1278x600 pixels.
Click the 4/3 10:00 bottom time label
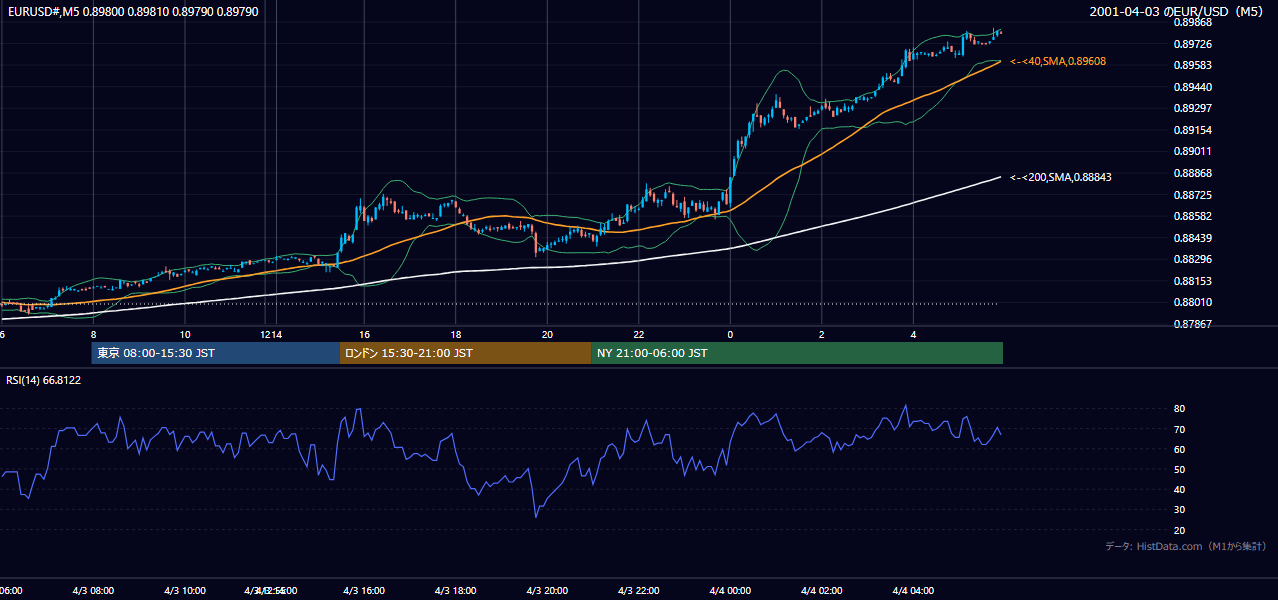185,590
